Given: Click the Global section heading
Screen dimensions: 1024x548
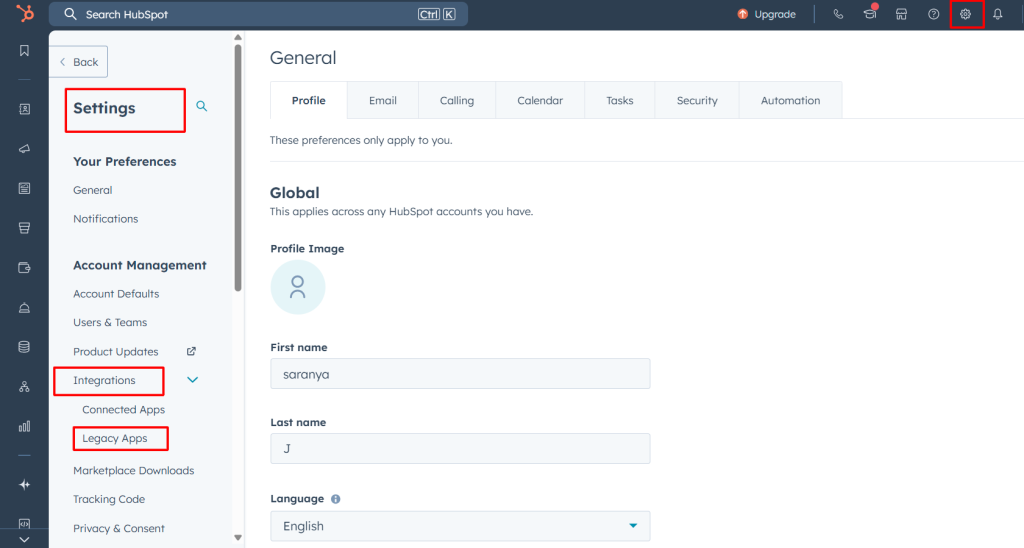Looking at the screenshot, I should (295, 193).
